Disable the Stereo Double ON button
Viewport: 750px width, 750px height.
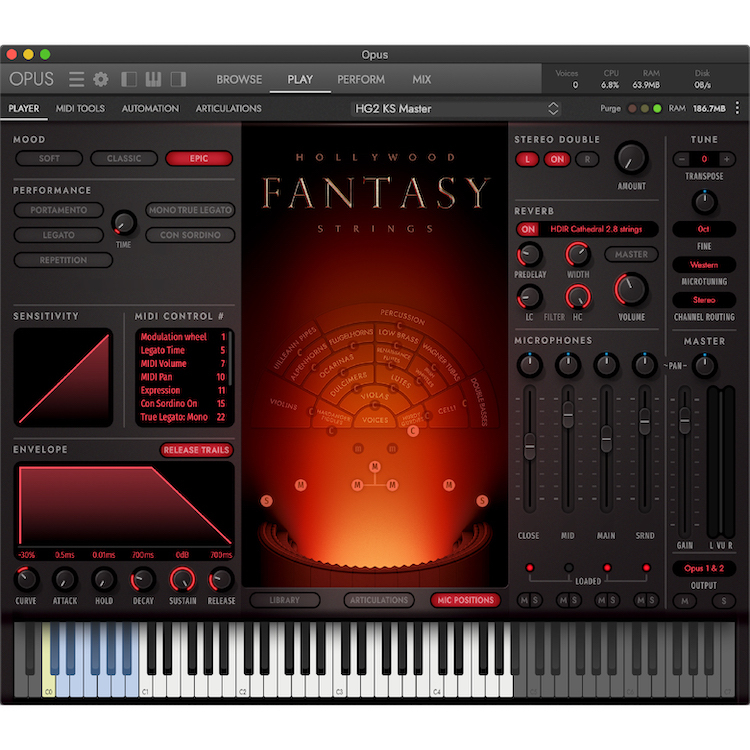(557, 159)
